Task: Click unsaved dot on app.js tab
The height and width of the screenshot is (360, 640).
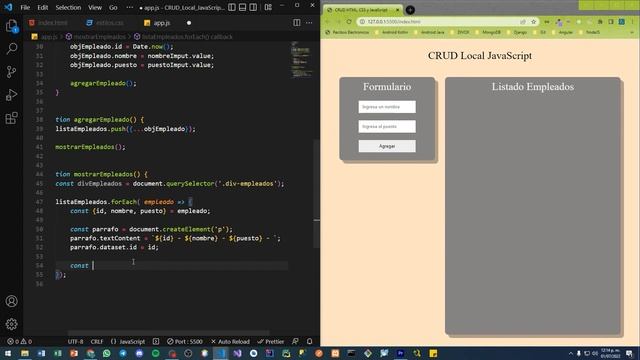Action: [189, 23]
